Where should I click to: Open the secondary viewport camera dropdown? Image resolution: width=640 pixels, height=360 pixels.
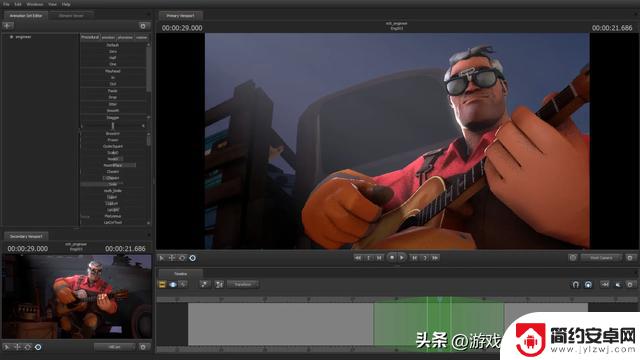(115, 347)
